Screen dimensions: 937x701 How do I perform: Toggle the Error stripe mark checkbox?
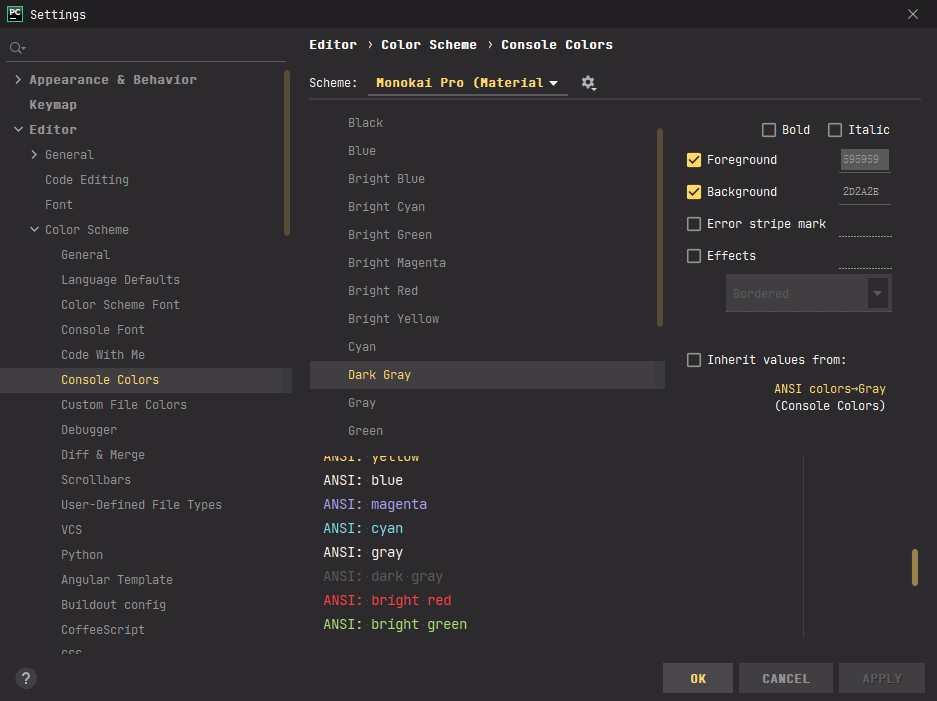coord(694,224)
